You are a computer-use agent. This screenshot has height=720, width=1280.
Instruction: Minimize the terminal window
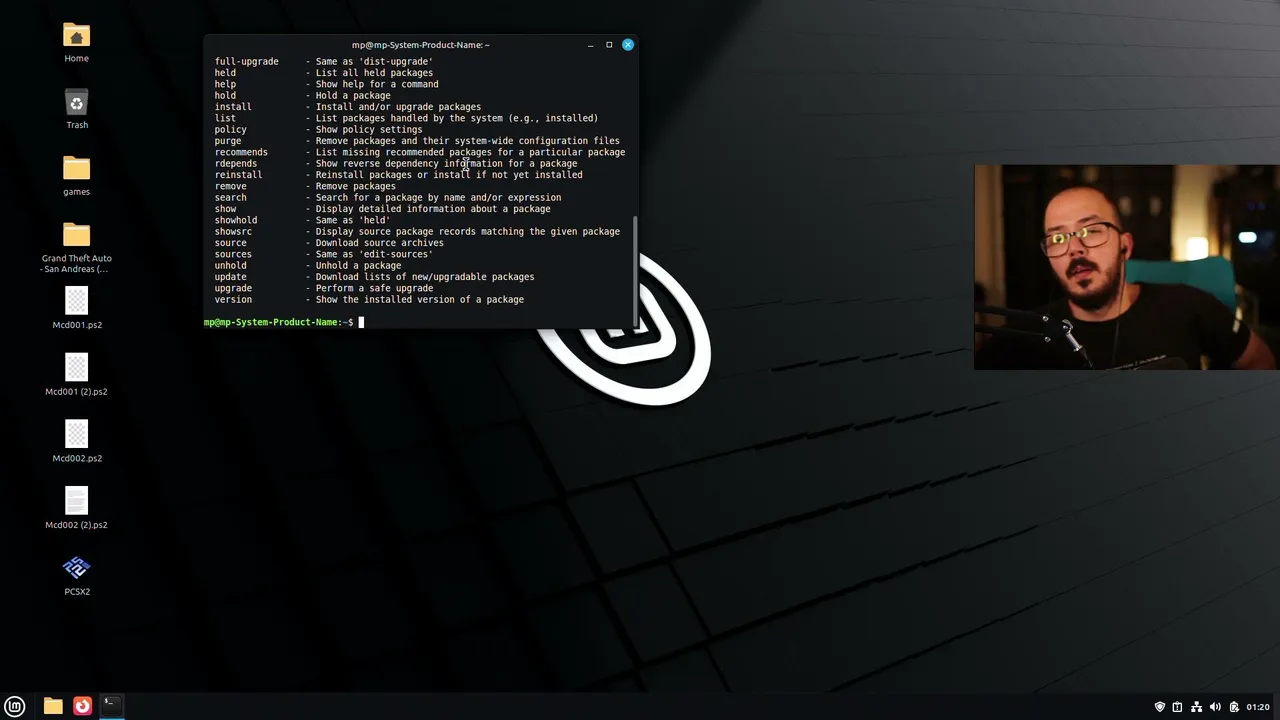(591, 45)
